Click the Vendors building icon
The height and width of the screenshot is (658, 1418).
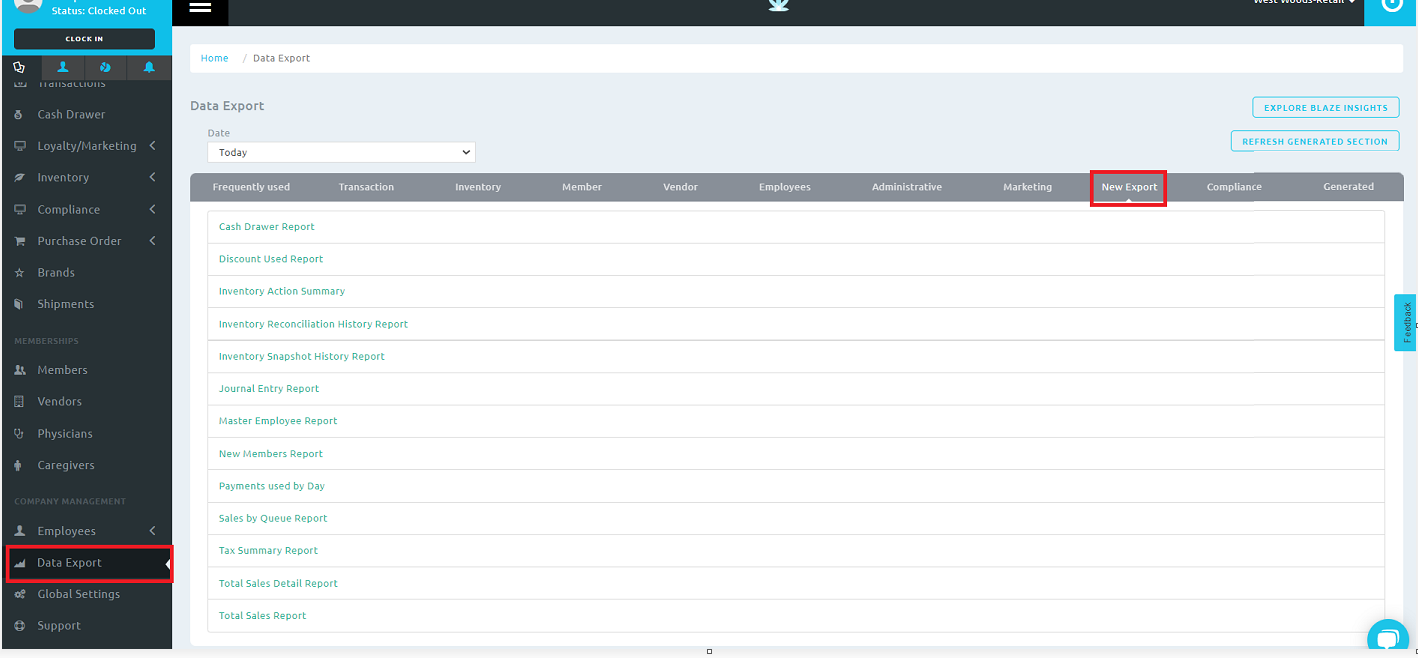[19, 402]
